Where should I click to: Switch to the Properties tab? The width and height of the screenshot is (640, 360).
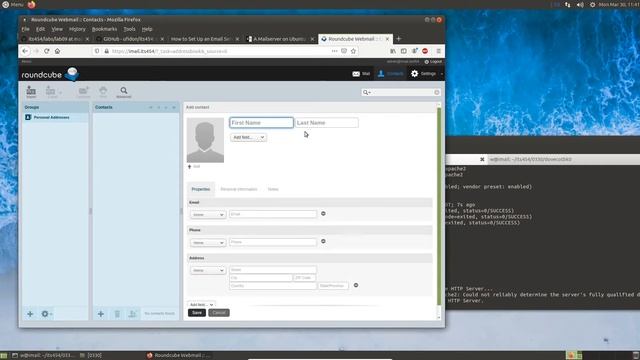pyautogui.click(x=201, y=189)
